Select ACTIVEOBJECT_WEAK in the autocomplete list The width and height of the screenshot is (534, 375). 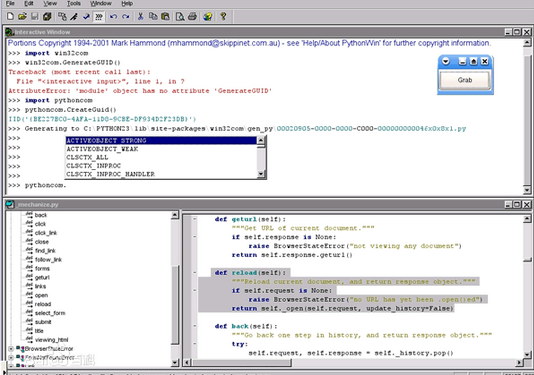[x=161, y=149]
